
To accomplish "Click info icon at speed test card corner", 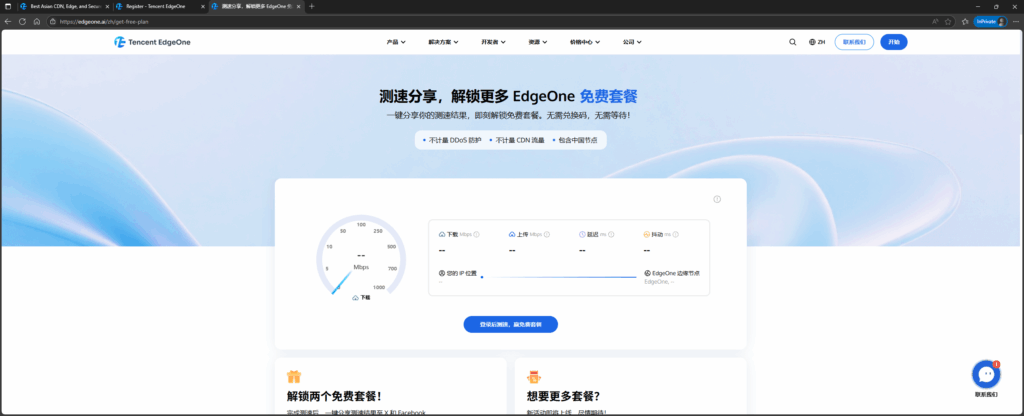I will (x=717, y=199).
